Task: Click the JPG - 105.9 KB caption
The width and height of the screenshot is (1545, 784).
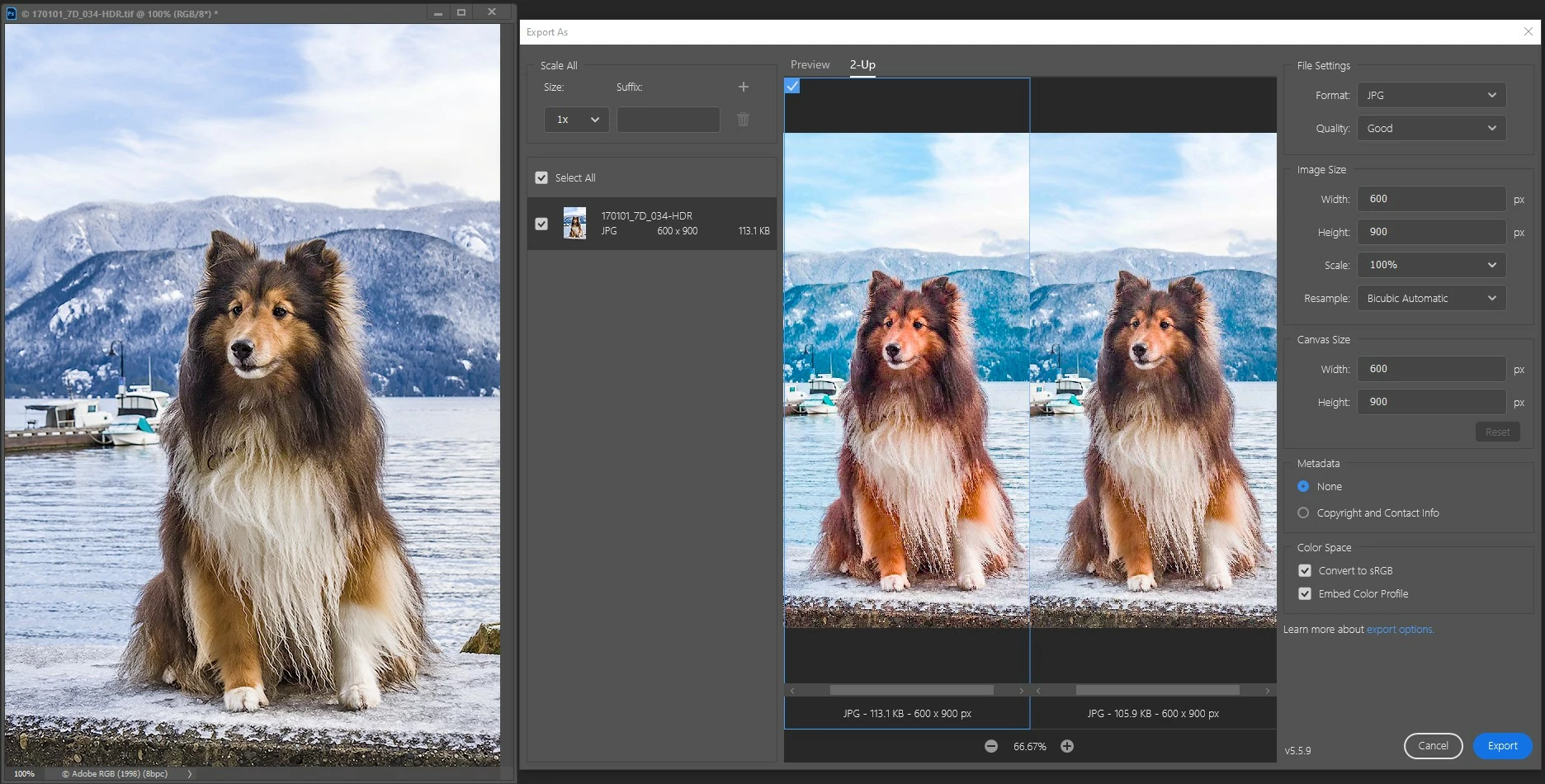Action: (x=1153, y=714)
